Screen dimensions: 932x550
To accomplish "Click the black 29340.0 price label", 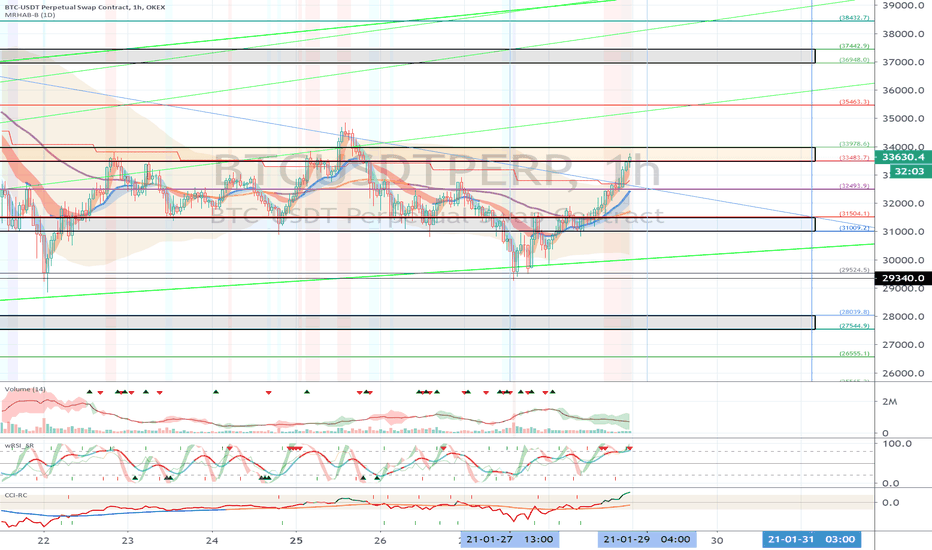I will pos(903,278).
